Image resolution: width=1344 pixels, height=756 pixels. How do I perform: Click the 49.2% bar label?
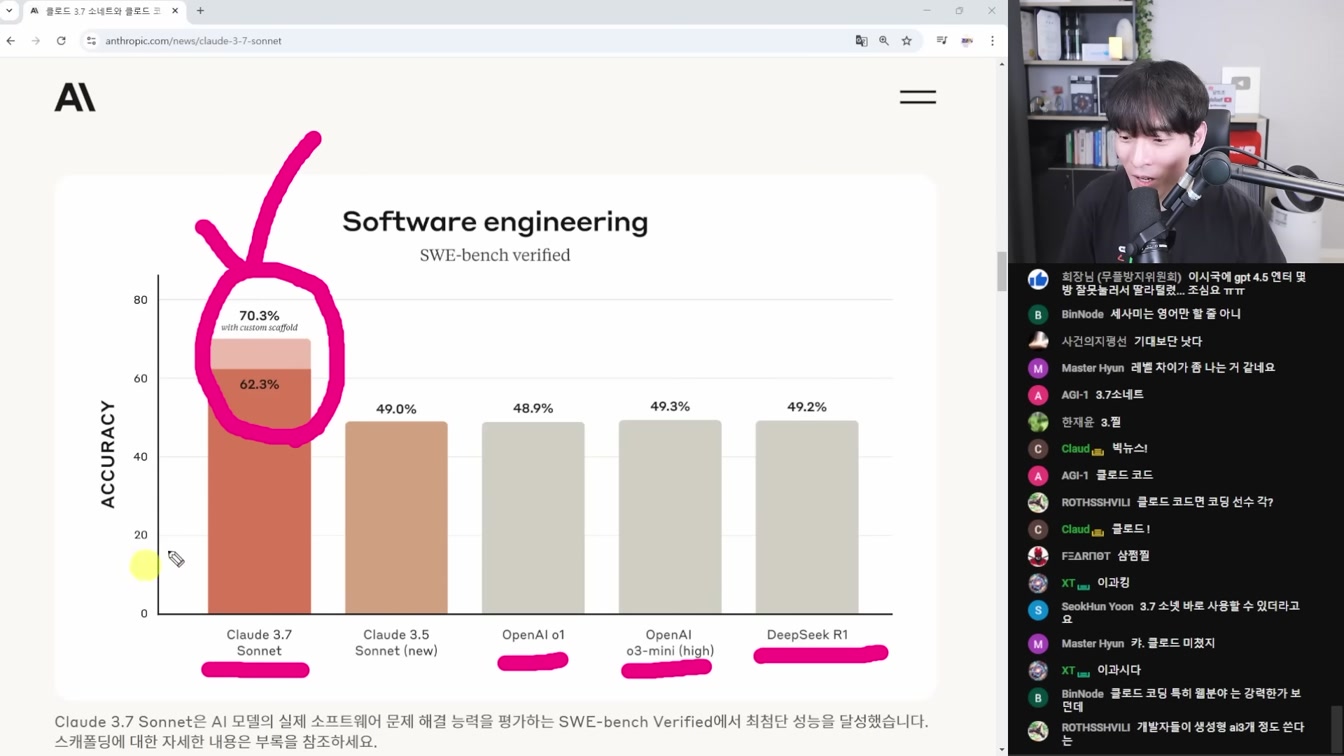[807, 407]
